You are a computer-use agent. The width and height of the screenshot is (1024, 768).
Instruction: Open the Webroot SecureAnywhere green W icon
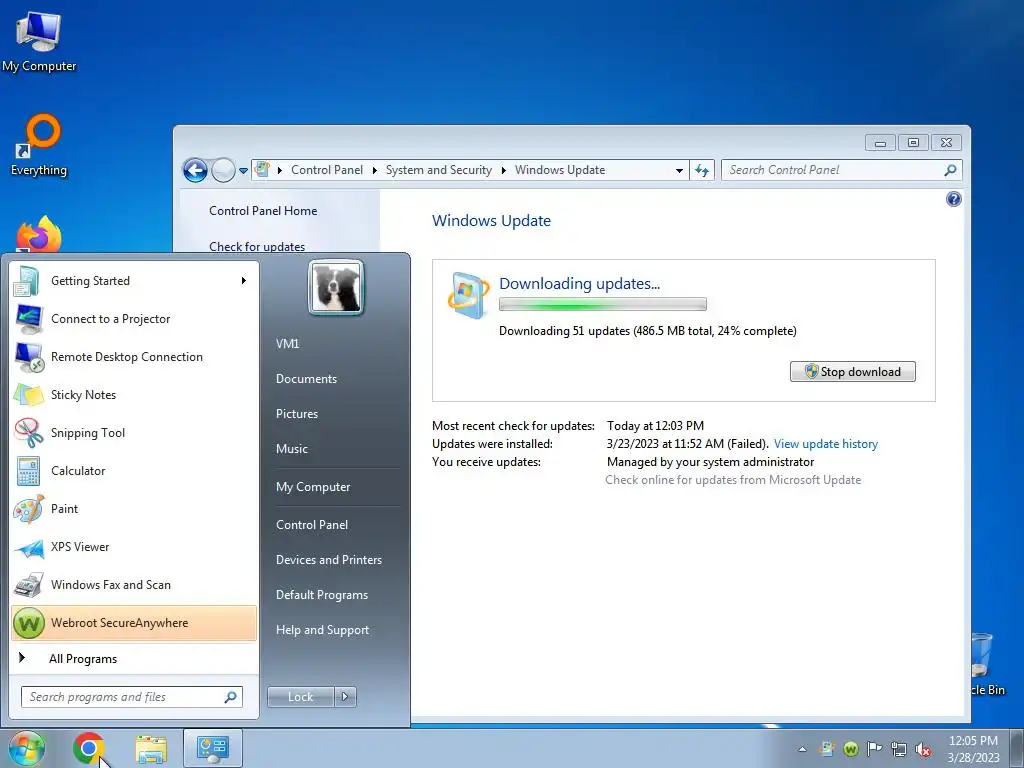pyautogui.click(x=29, y=623)
